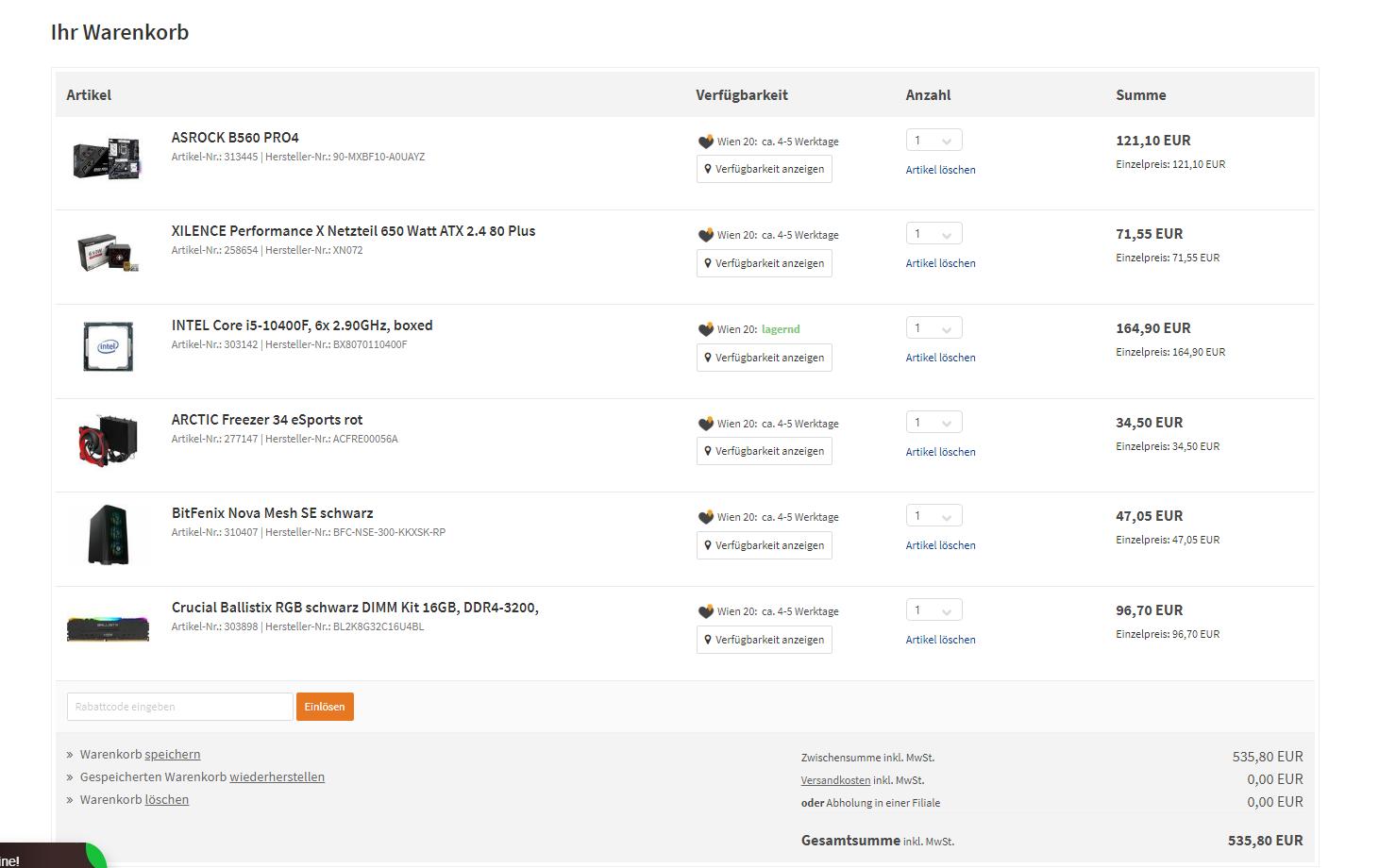Image resolution: width=1379 pixels, height=868 pixels.
Task: Delete INTEL Core i5-10400F from cart
Action: (x=941, y=358)
